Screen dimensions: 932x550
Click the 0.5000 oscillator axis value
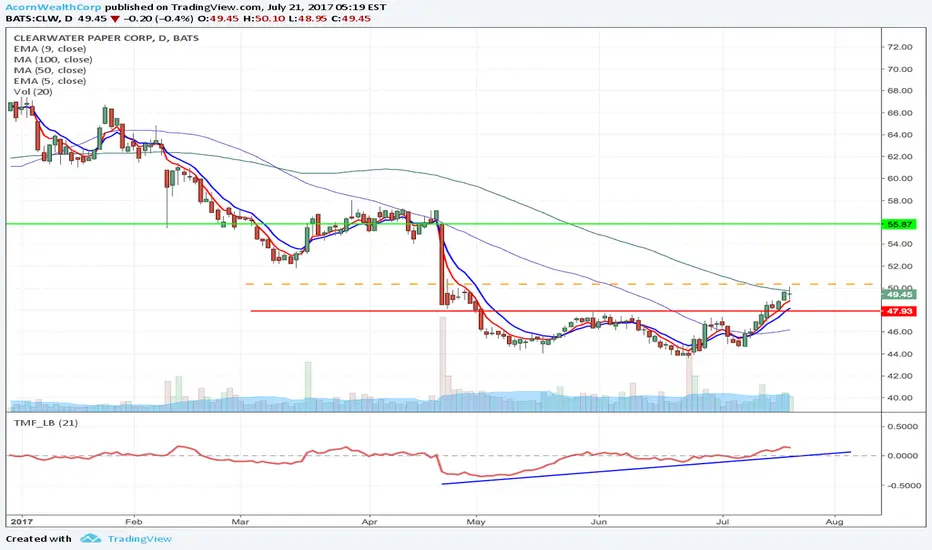pyautogui.click(x=902, y=426)
